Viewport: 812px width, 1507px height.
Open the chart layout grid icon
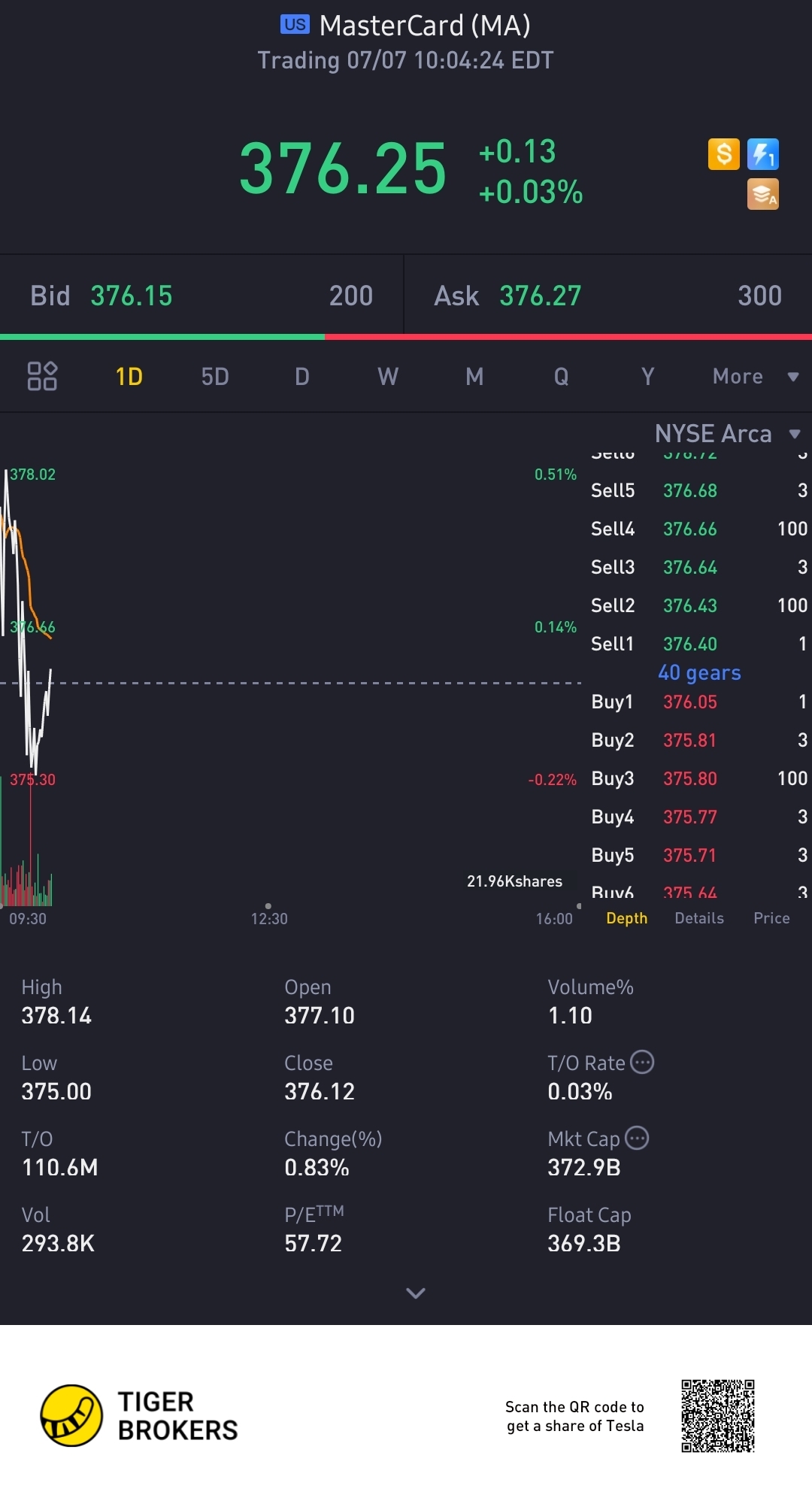point(42,376)
